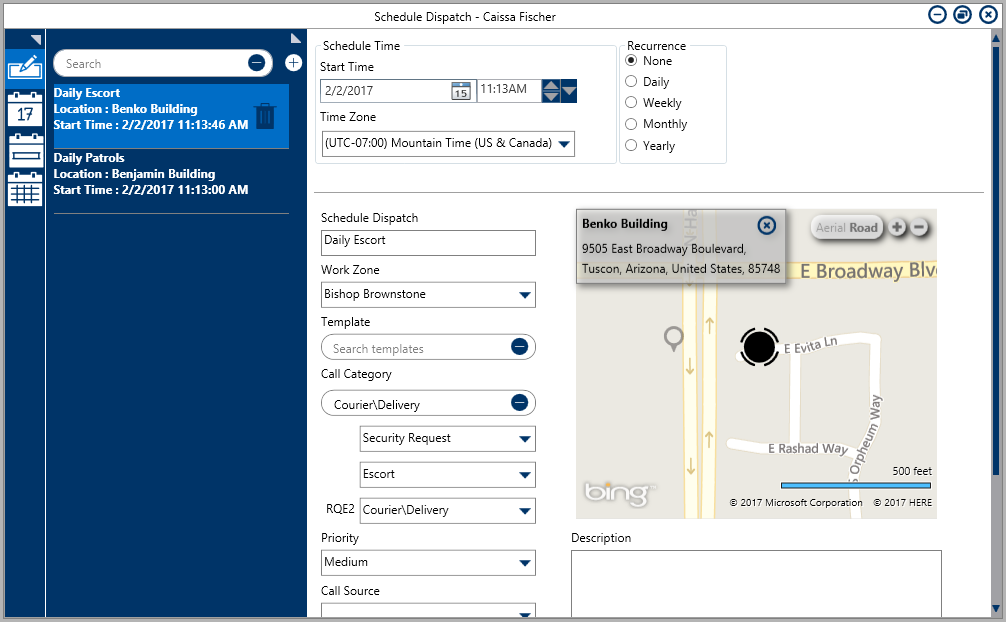Select Weekly recurrence option

coord(631,103)
